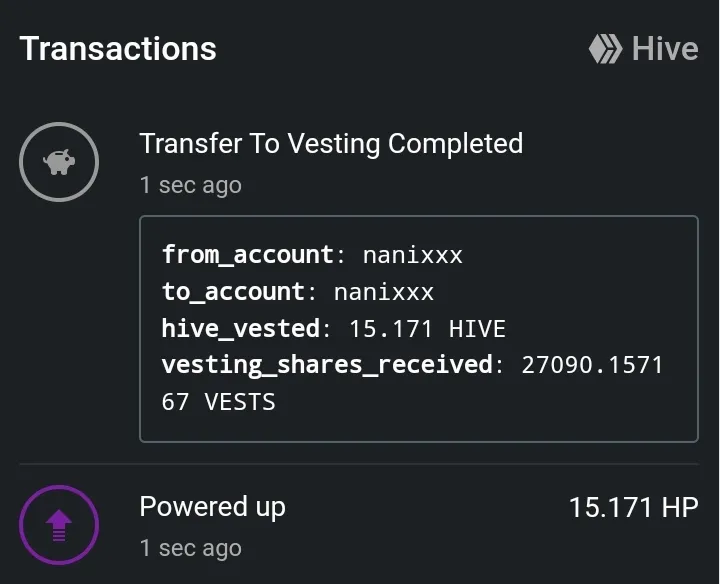The width and height of the screenshot is (720, 584).
Task: Click the transaction details box
Action: pos(419,329)
